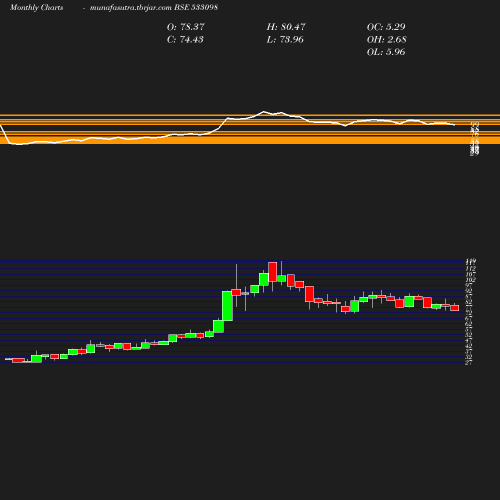Click the "107" price axis label

coord(471,274)
